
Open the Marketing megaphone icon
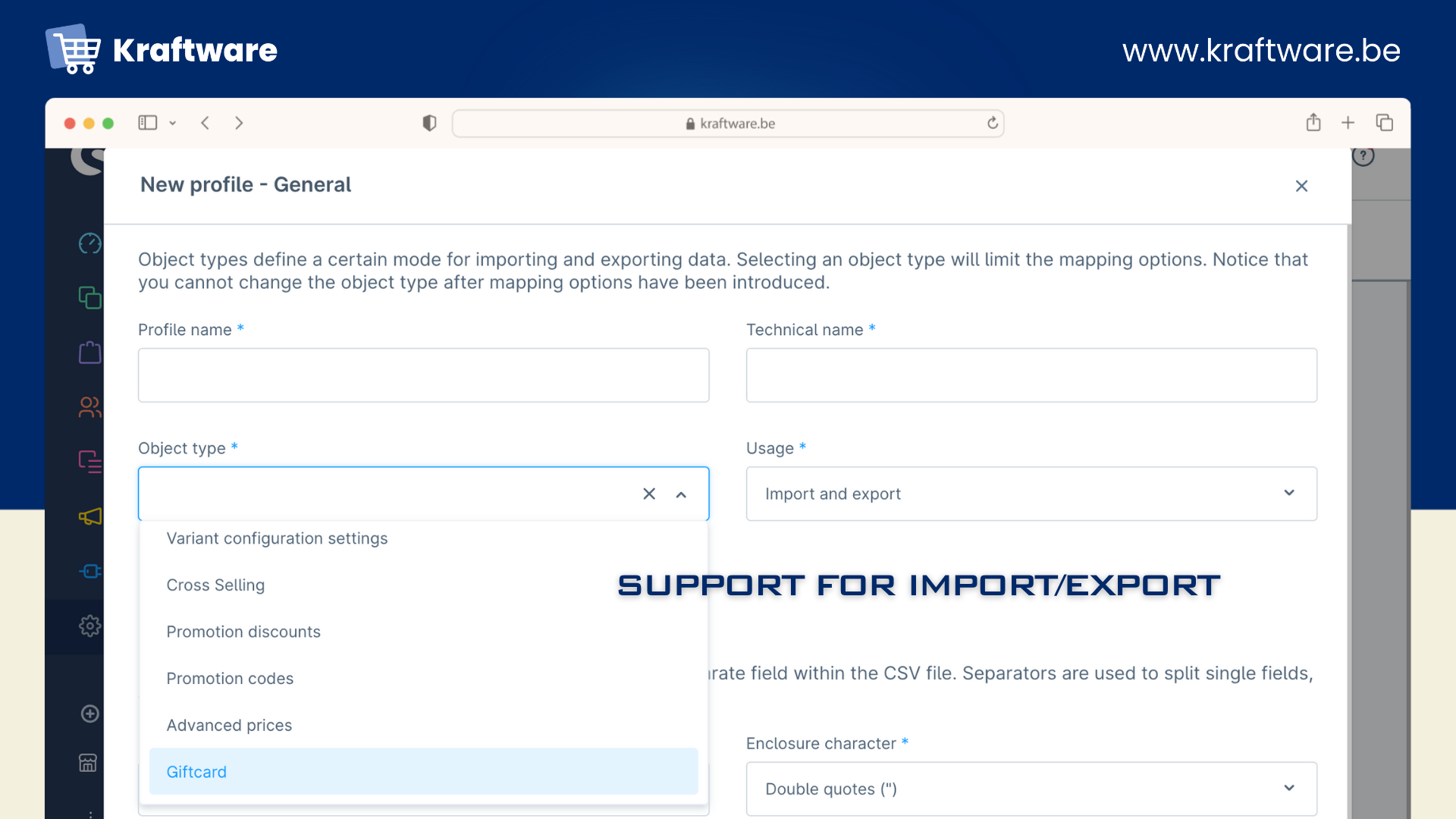pyautogui.click(x=89, y=516)
